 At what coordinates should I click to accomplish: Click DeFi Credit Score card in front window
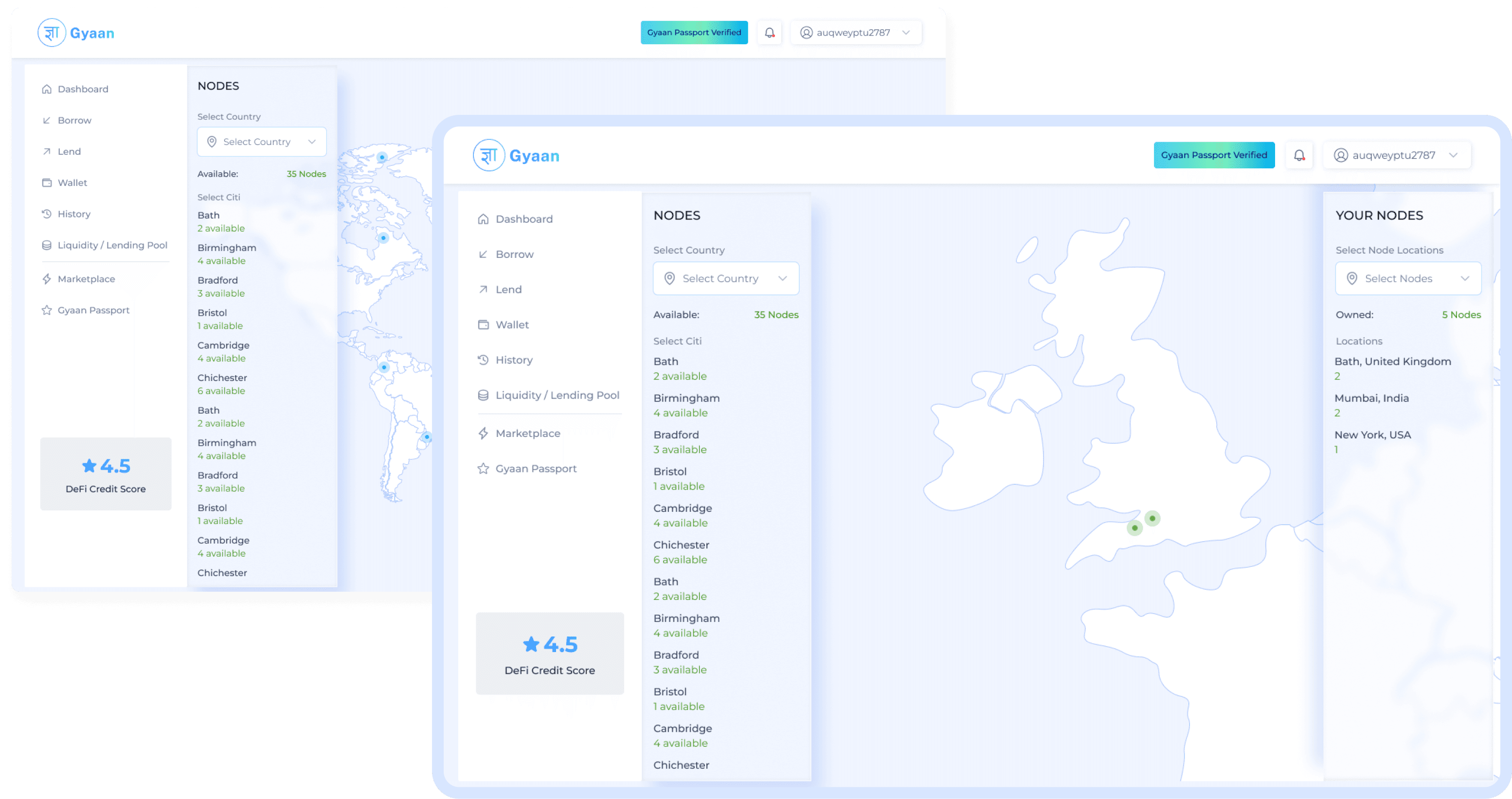coord(549,654)
